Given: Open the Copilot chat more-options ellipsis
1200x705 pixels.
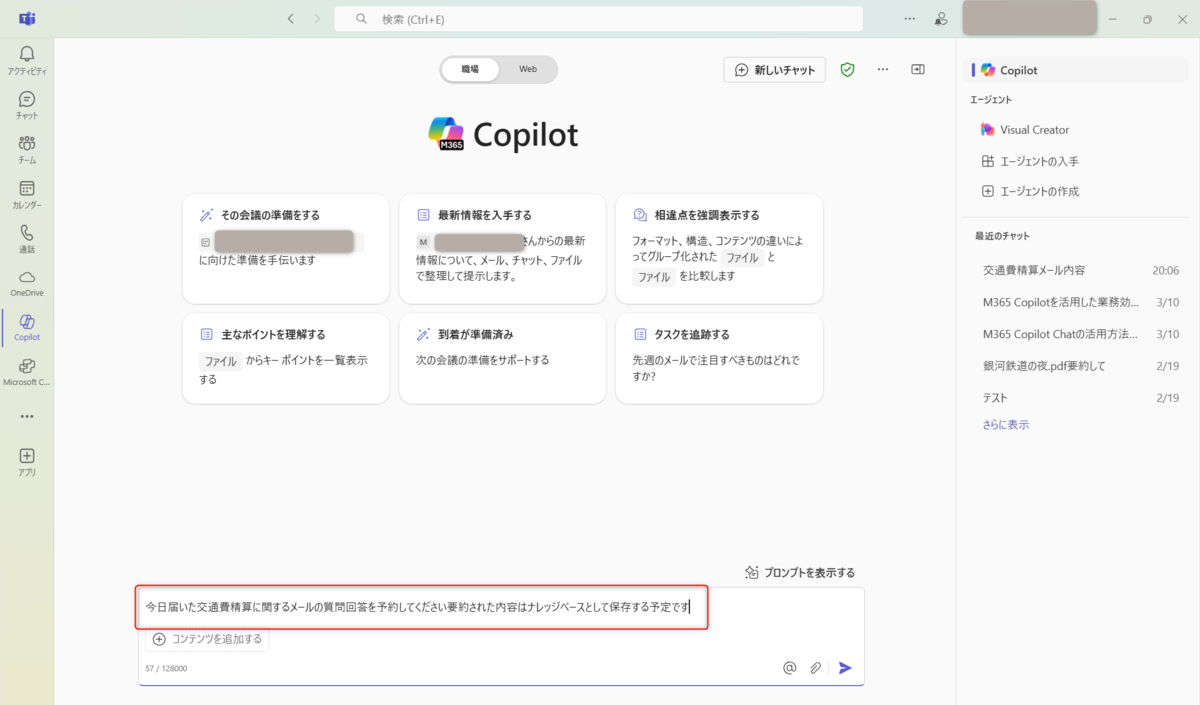Looking at the screenshot, I should [x=883, y=70].
